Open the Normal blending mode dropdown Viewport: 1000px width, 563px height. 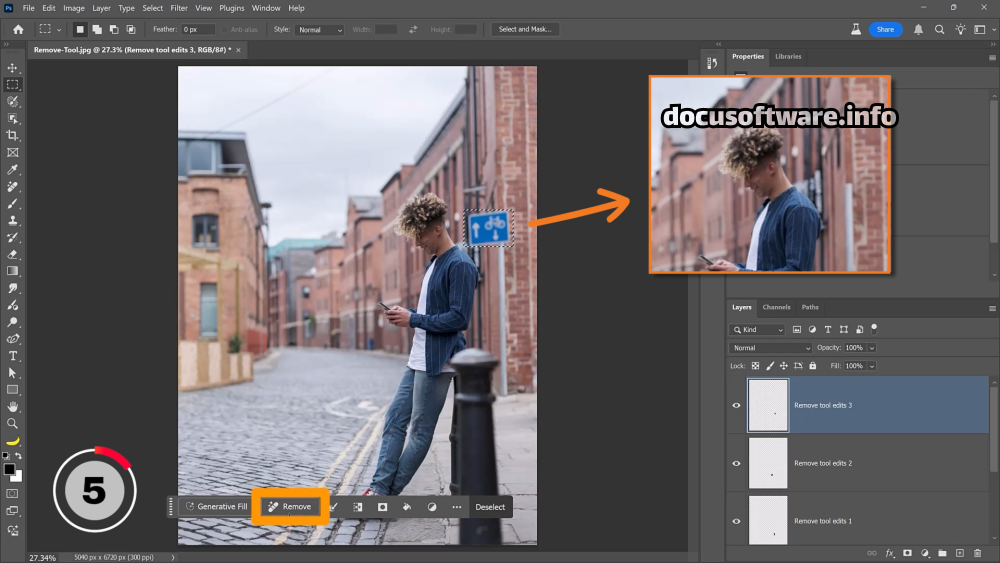coord(771,348)
